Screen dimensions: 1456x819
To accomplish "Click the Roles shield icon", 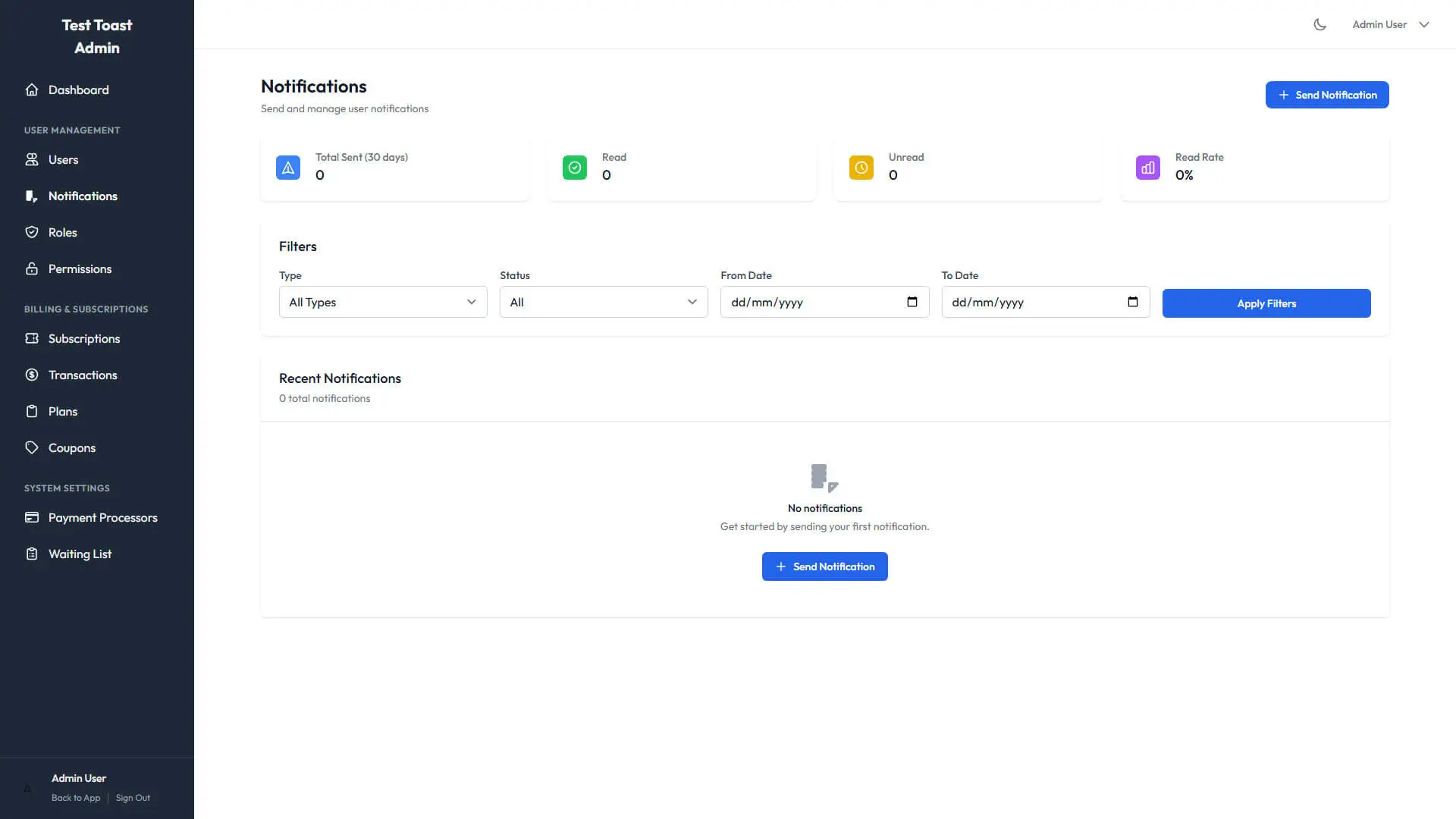I will (x=32, y=232).
